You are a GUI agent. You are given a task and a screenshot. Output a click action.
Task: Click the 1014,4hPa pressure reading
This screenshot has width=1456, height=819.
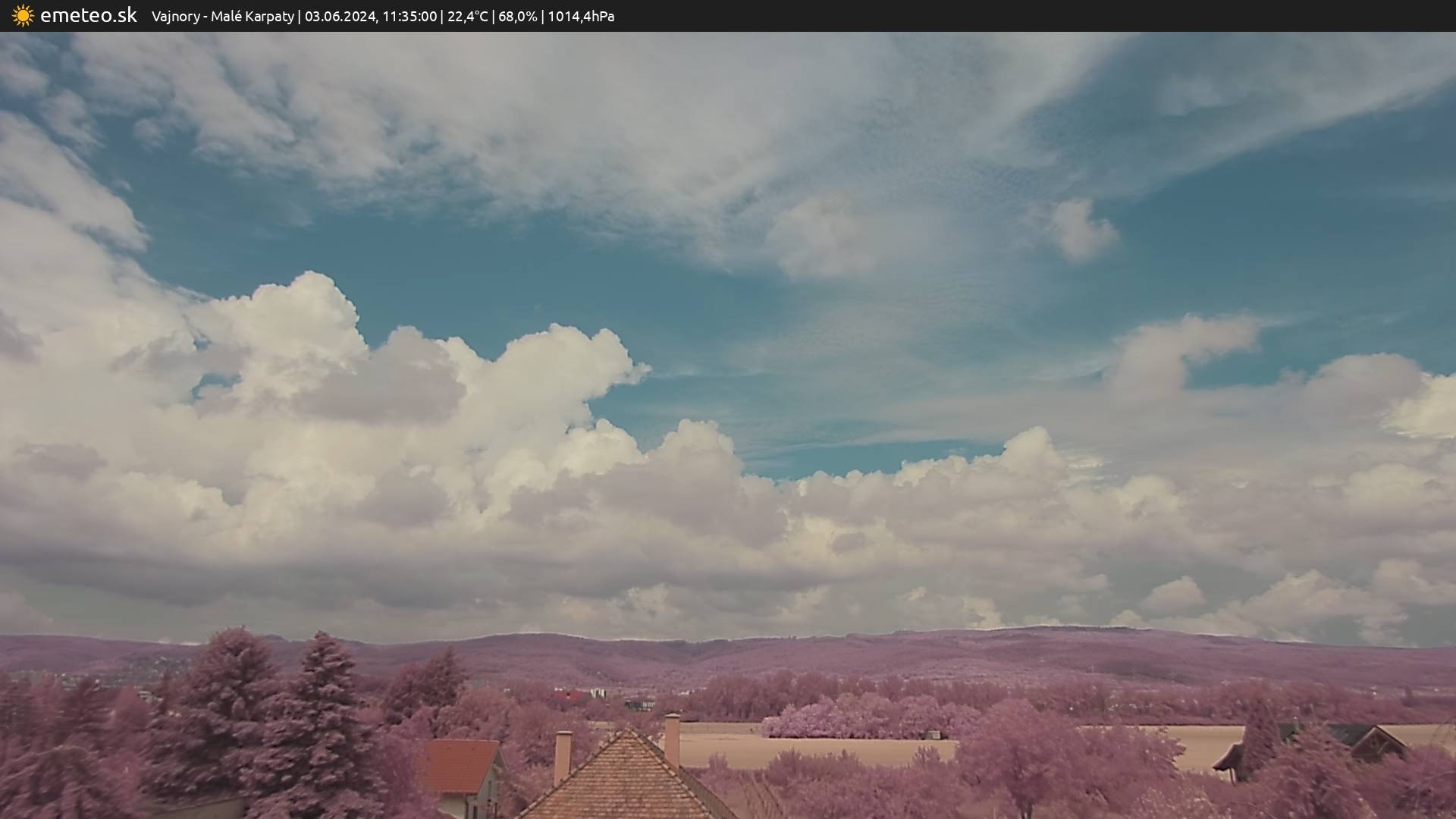click(x=581, y=17)
